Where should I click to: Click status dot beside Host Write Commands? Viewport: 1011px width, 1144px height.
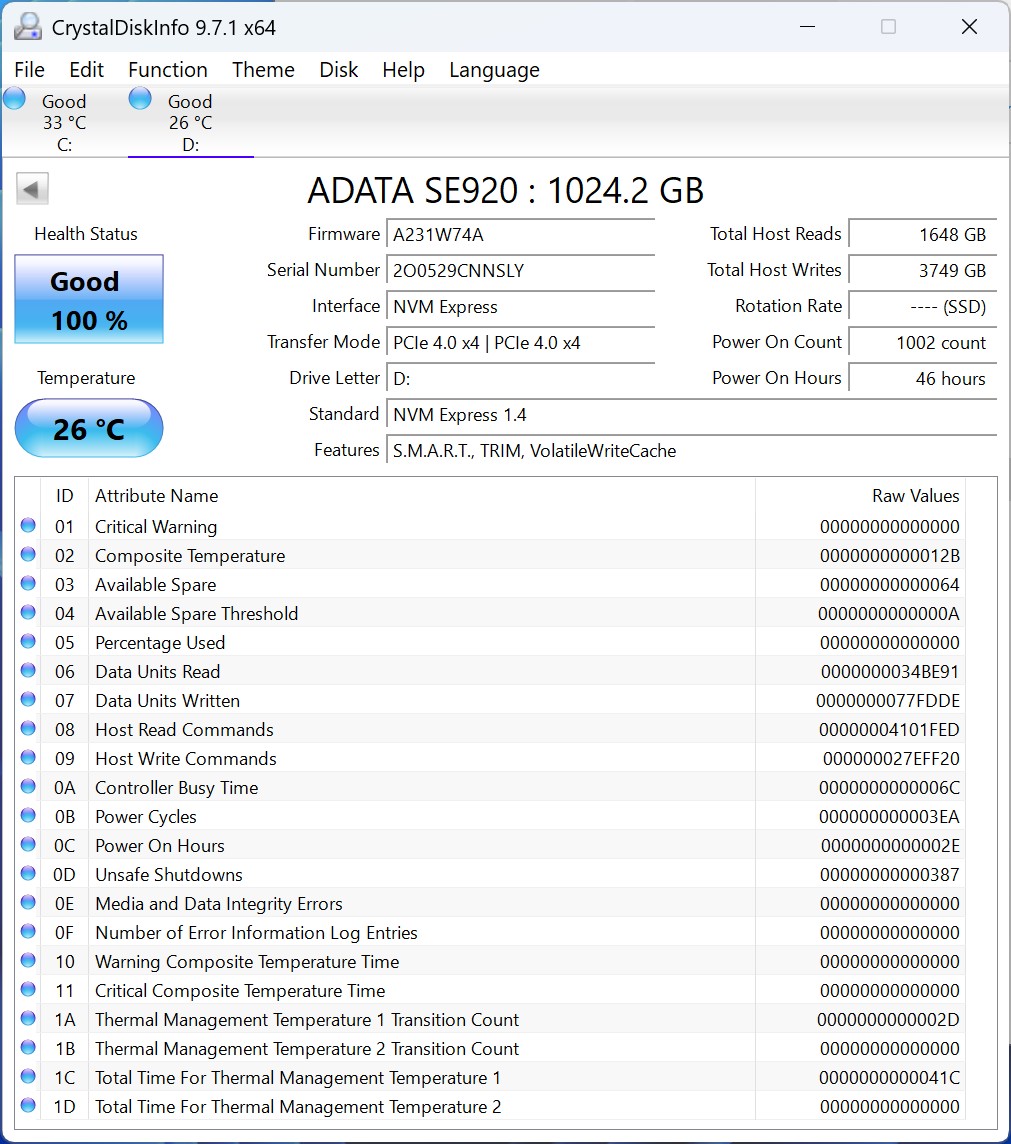pyautogui.click(x=28, y=757)
